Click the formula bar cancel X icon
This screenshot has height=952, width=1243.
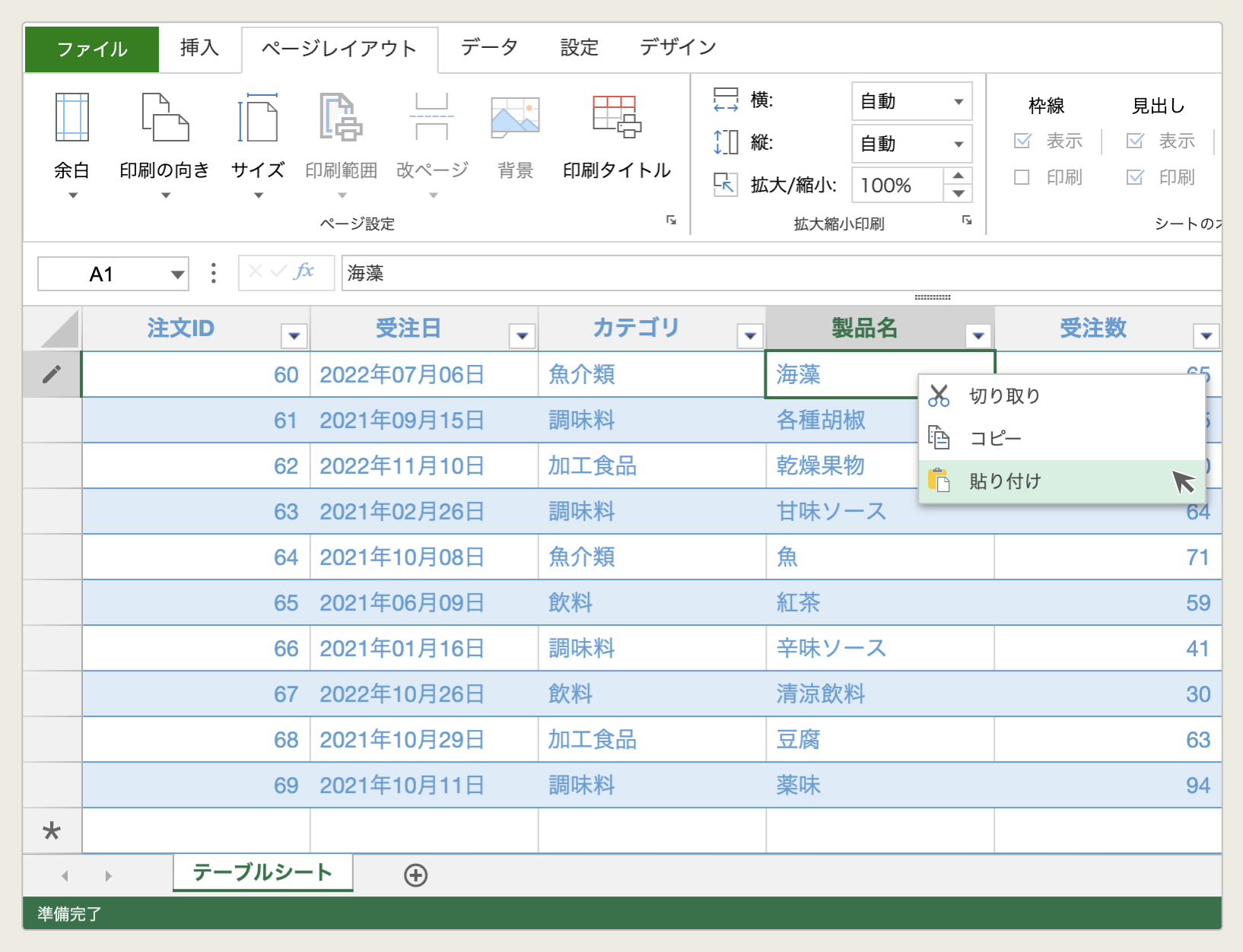click(x=256, y=271)
